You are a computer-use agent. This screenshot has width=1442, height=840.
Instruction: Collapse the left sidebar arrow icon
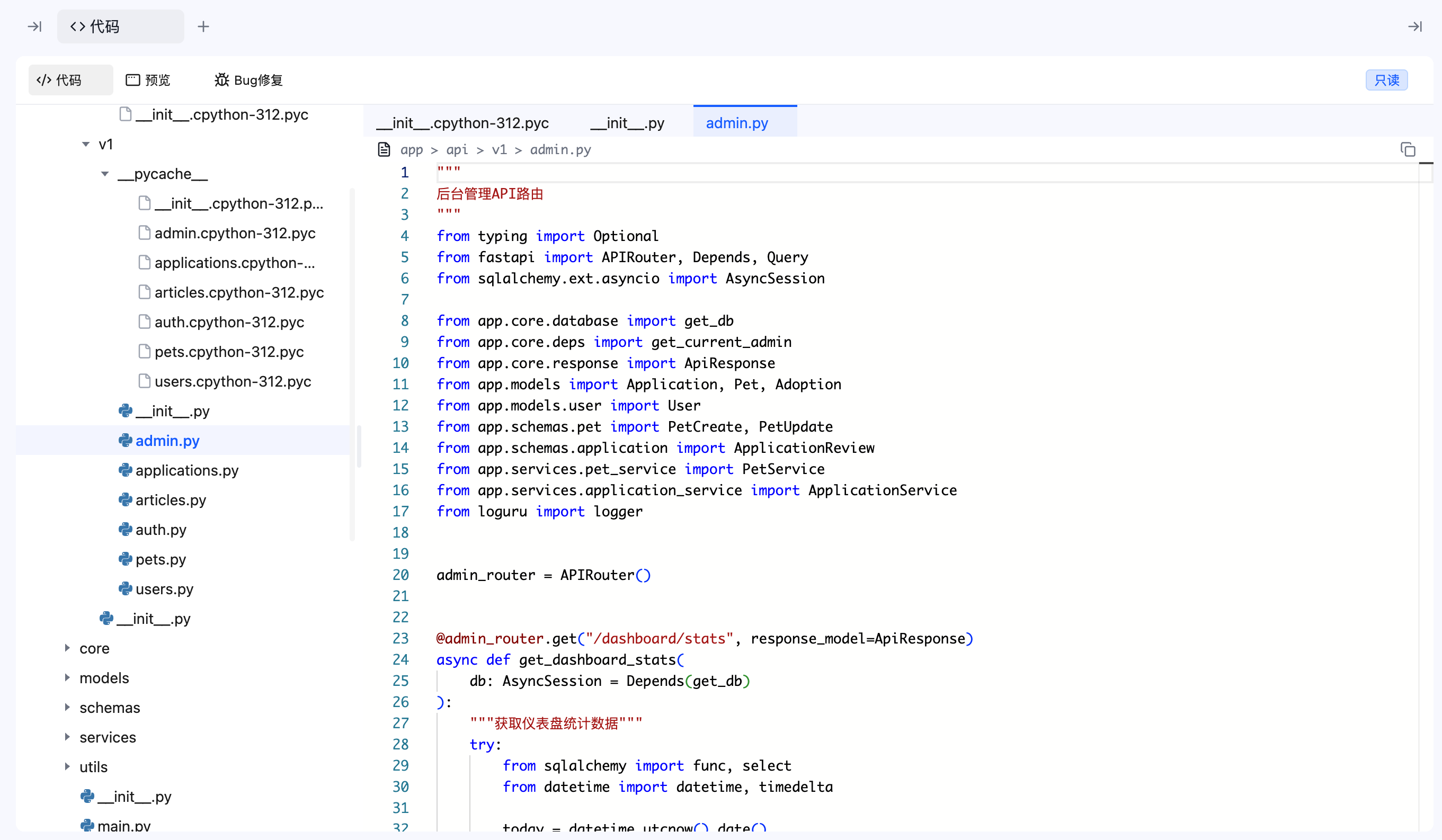tap(35, 26)
